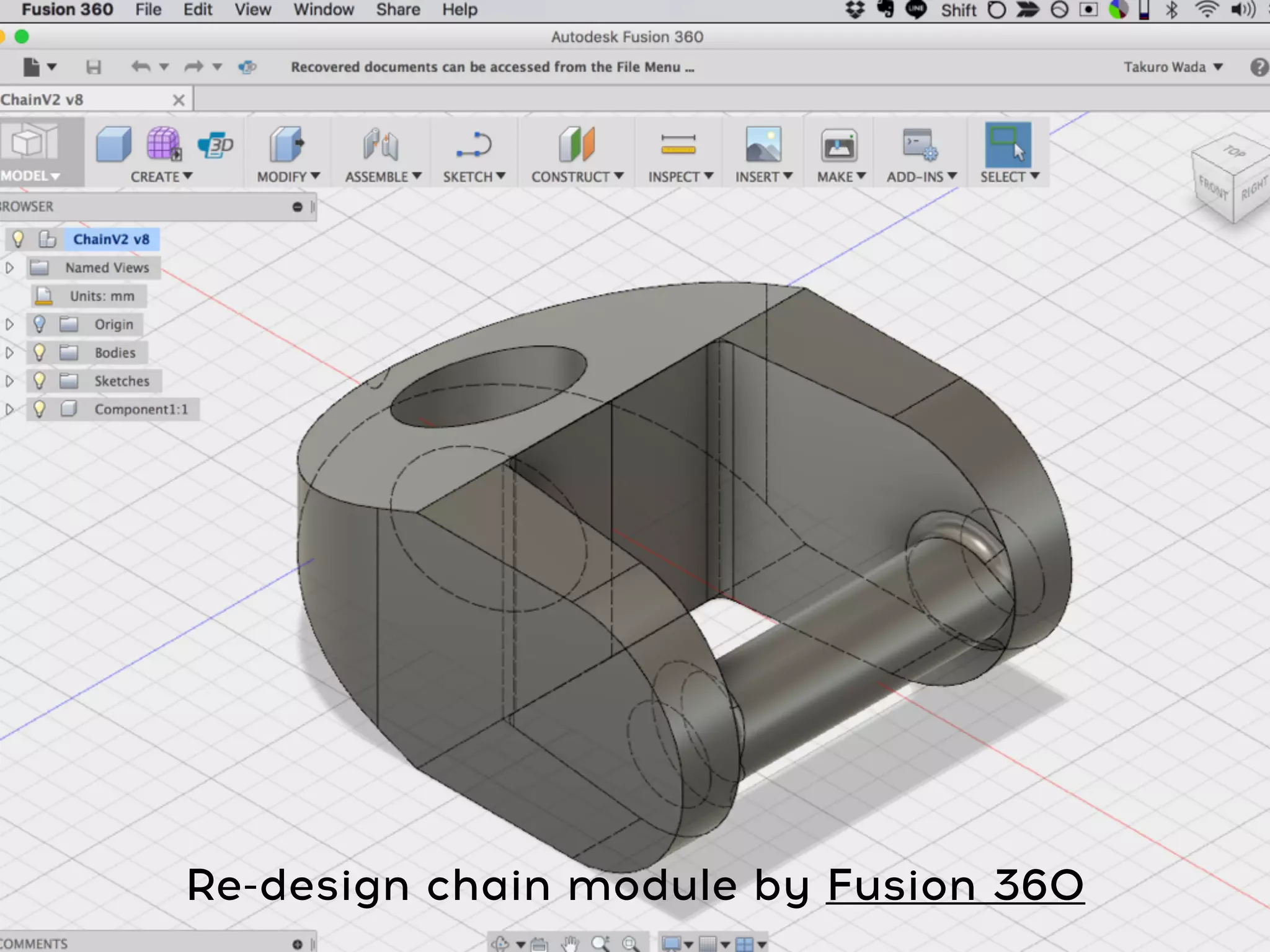The image size is (1270, 952).
Task: Open the Share menu
Action: [x=398, y=10]
